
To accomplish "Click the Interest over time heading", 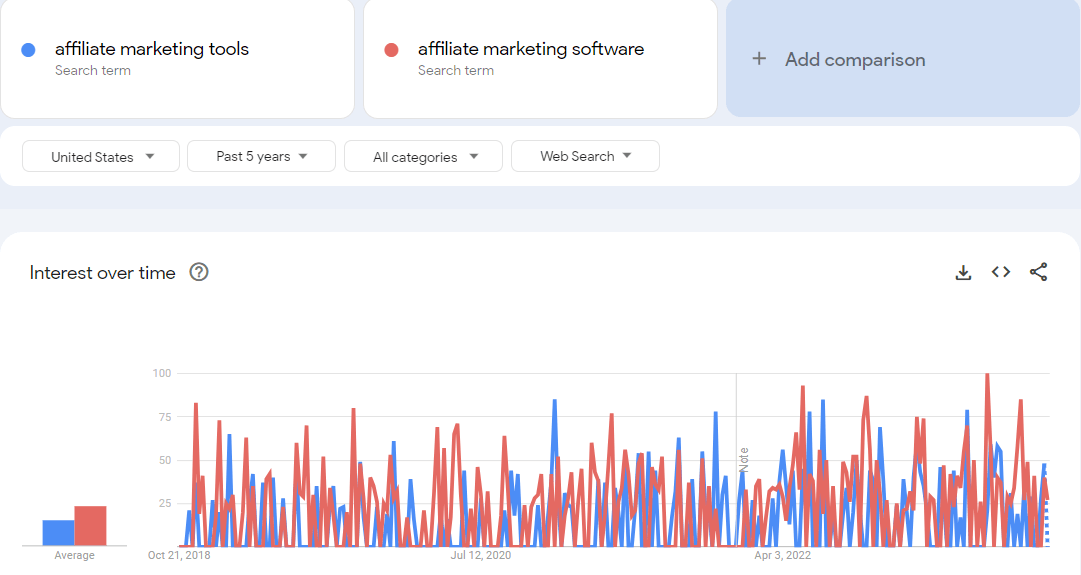I will click(x=102, y=273).
